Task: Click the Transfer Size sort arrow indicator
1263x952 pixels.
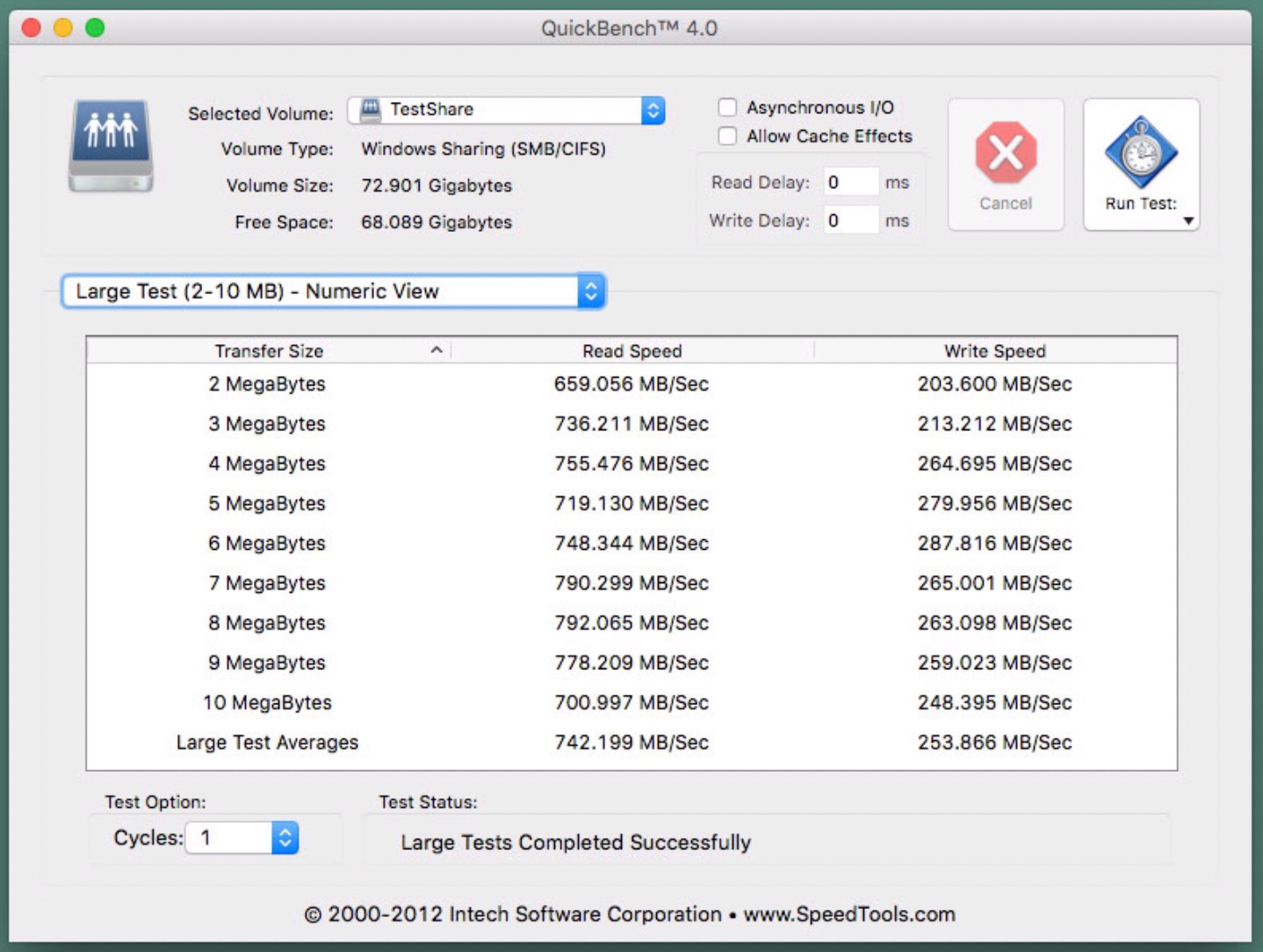Action: [x=436, y=350]
